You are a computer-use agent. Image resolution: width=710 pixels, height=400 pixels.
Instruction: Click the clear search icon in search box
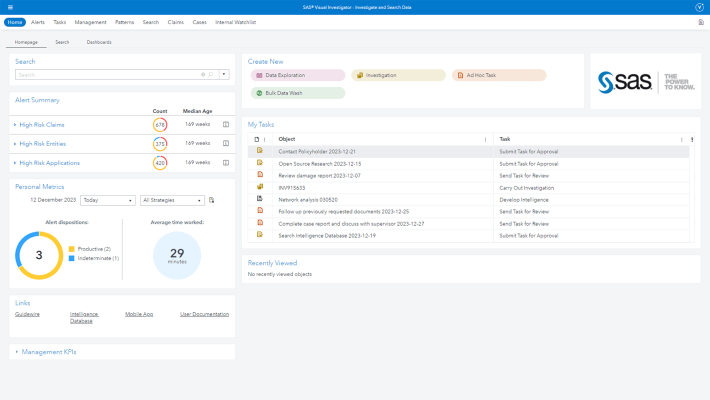203,74
